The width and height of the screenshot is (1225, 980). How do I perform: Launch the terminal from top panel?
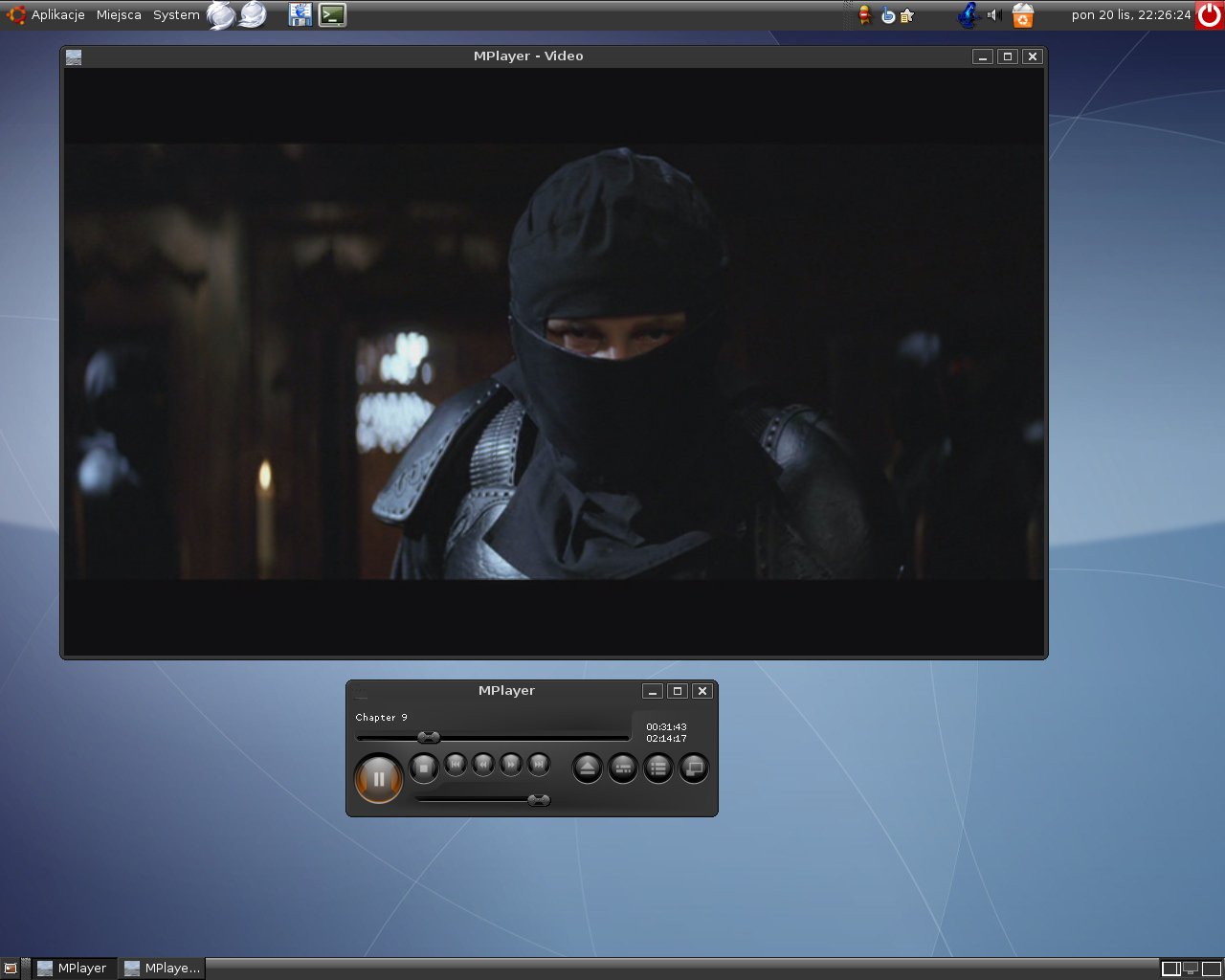[x=332, y=14]
